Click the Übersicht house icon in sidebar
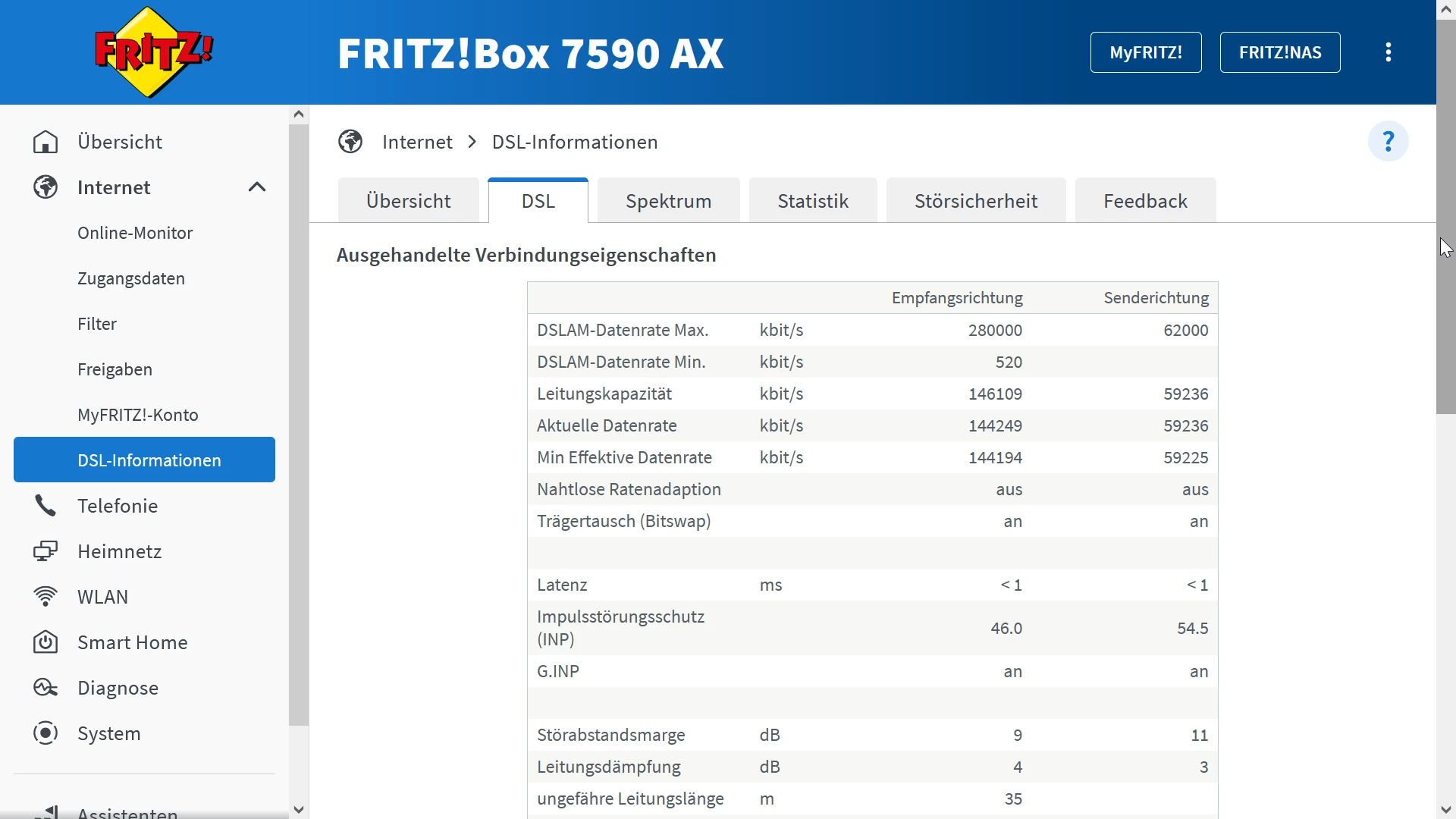Image resolution: width=1456 pixels, height=819 pixels. click(45, 142)
